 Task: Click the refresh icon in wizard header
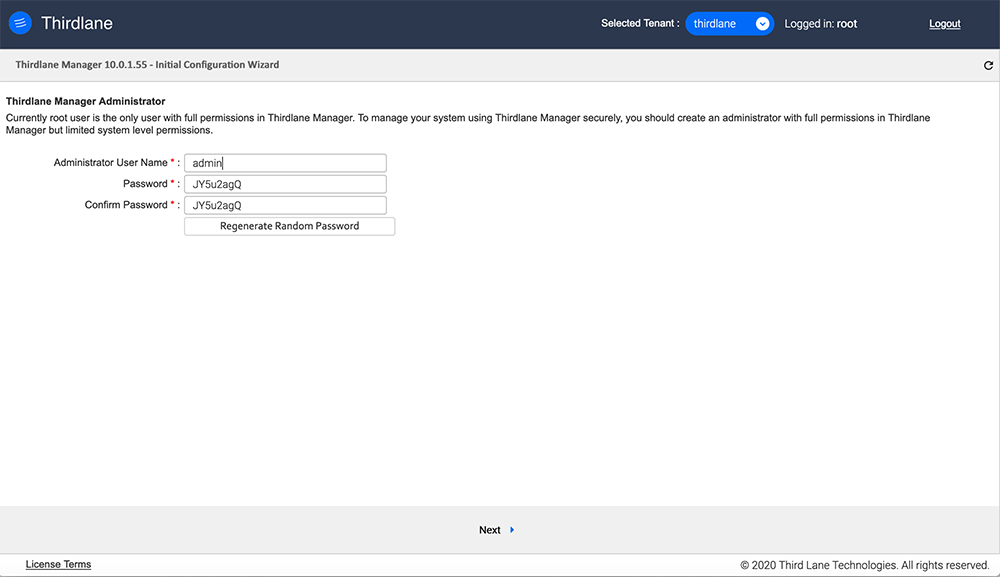(x=988, y=65)
